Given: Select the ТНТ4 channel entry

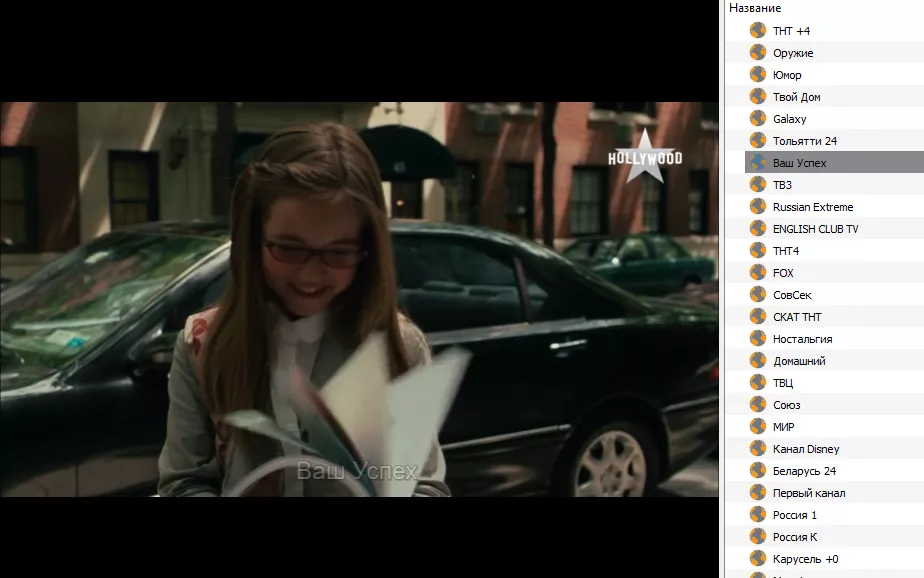Looking at the screenshot, I should click(786, 251).
